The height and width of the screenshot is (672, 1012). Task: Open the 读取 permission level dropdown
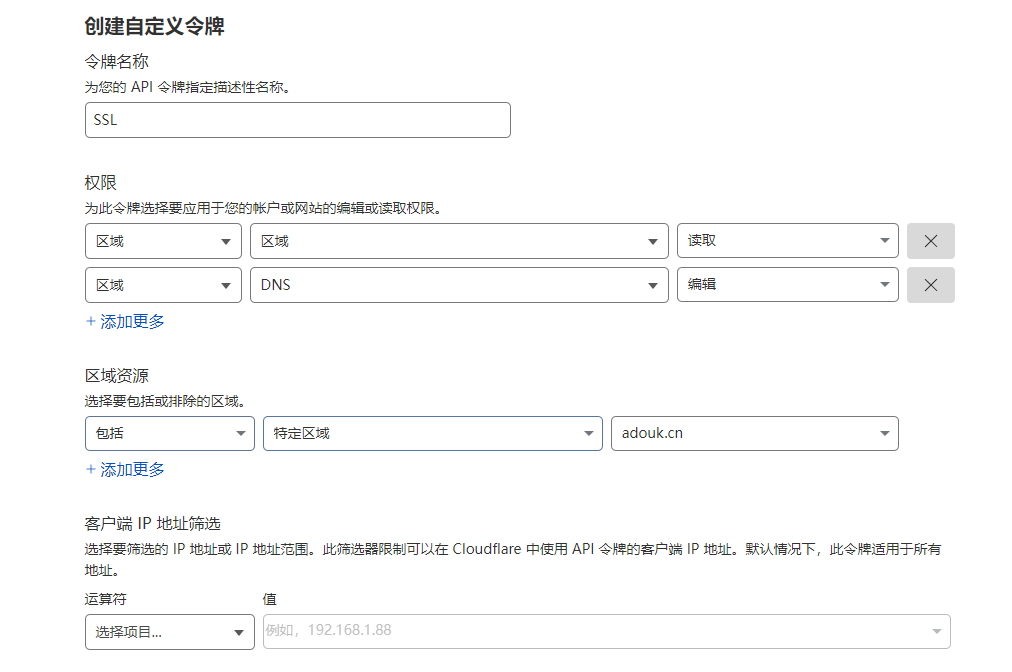pos(787,241)
